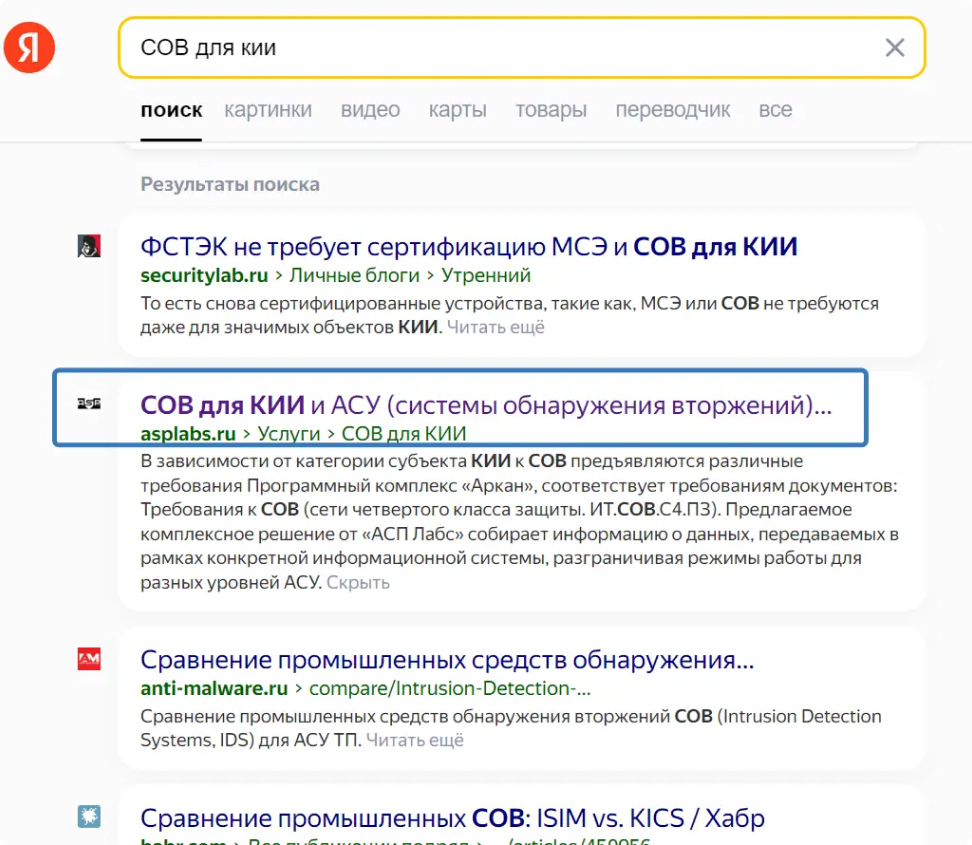Image resolution: width=972 pixels, height=845 pixels.
Task: Open the переводчик tab
Action: click(674, 110)
